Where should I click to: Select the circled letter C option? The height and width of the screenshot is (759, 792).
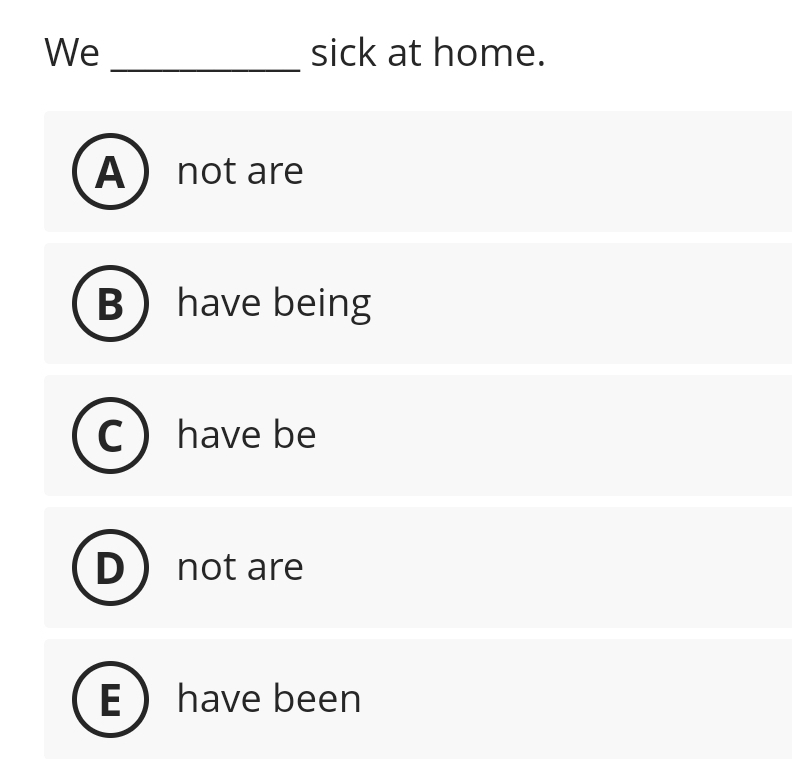110,435
